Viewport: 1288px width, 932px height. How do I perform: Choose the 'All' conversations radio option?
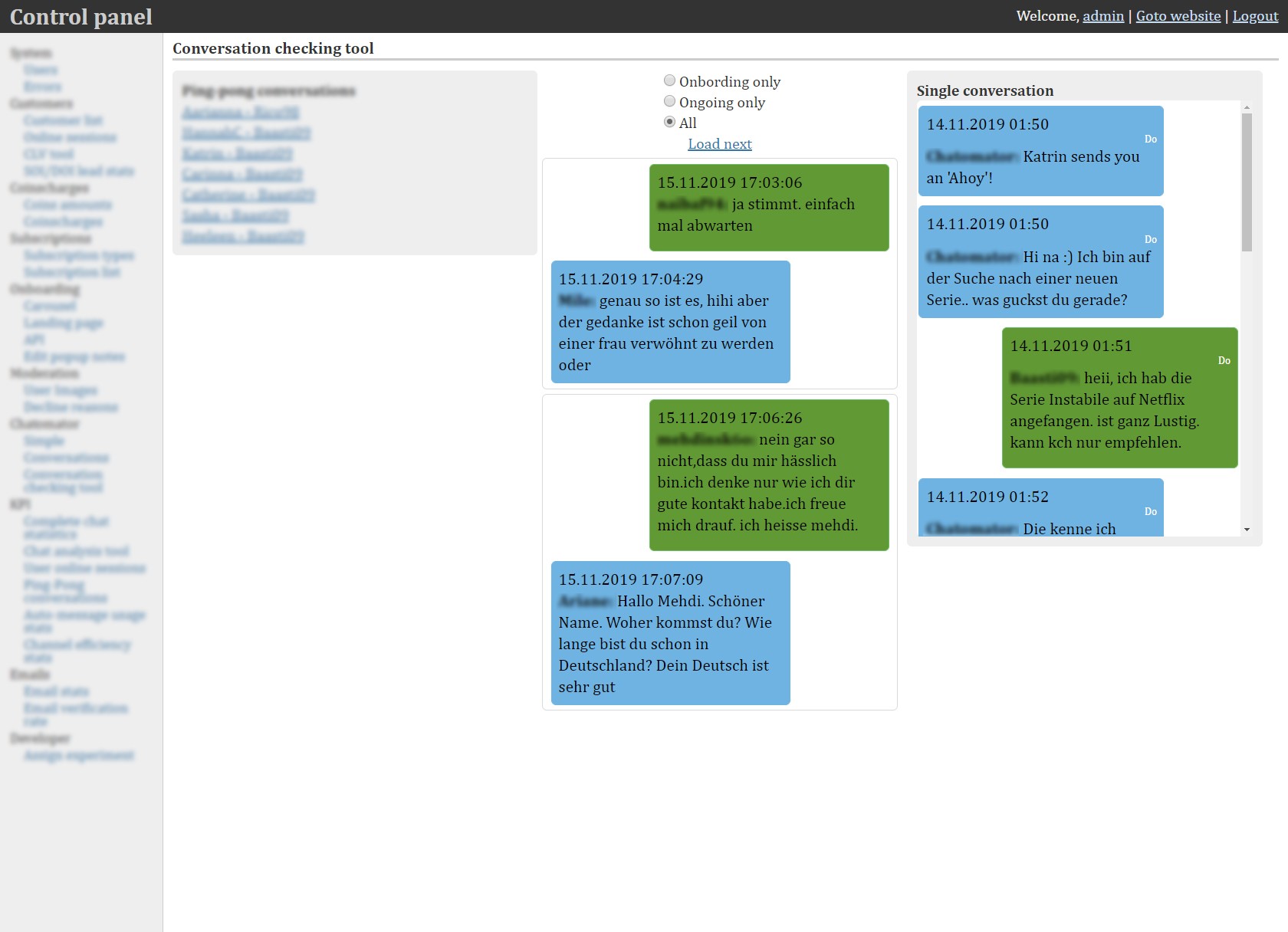[x=669, y=122]
